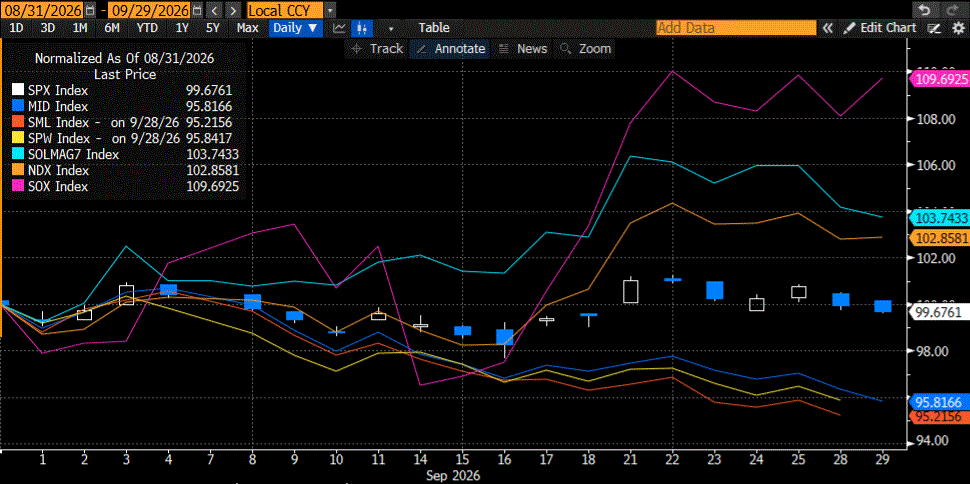This screenshot has width=970, height=484.
Task: Click the Local CCY currency field
Action: 284,10
